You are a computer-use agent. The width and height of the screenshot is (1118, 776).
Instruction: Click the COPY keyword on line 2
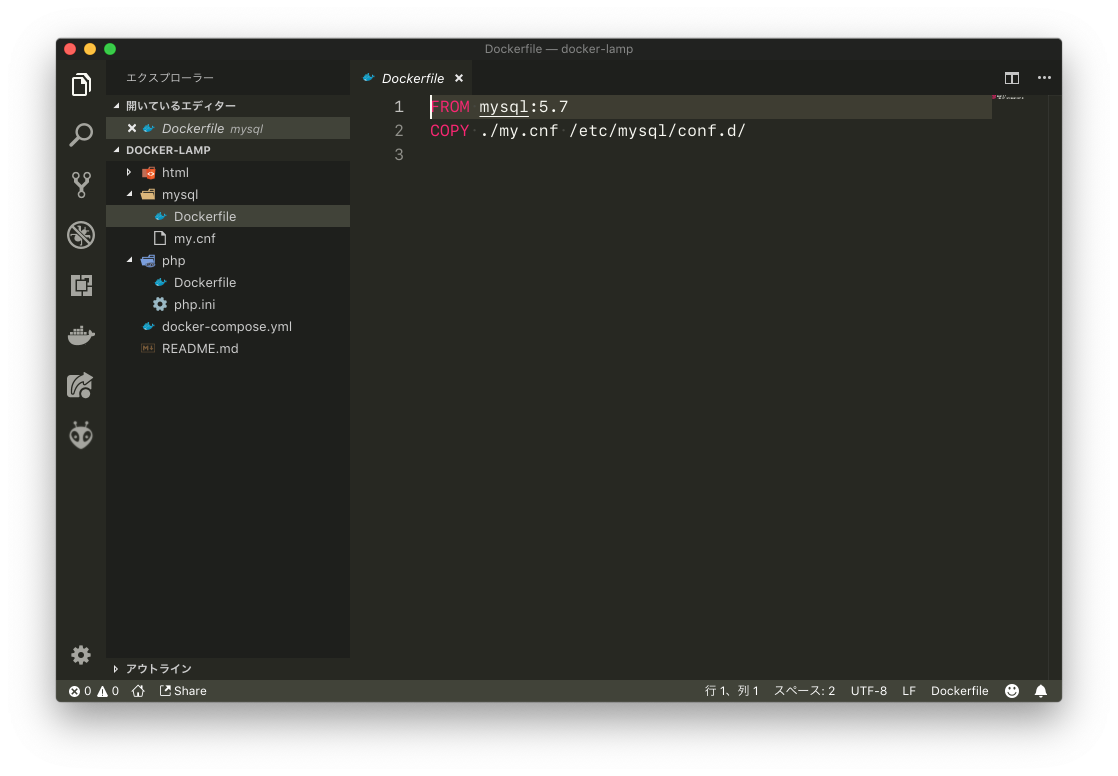(x=449, y=131)
